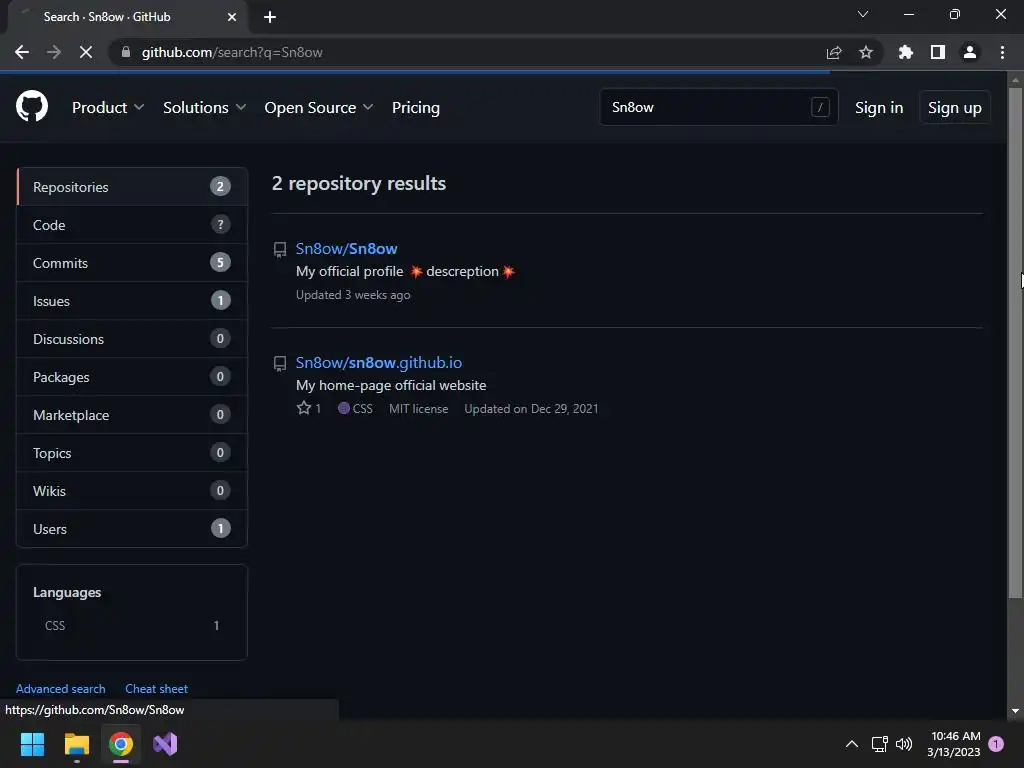Select the Commits filter
The image size is (1024, 768).
pos(132,263)
